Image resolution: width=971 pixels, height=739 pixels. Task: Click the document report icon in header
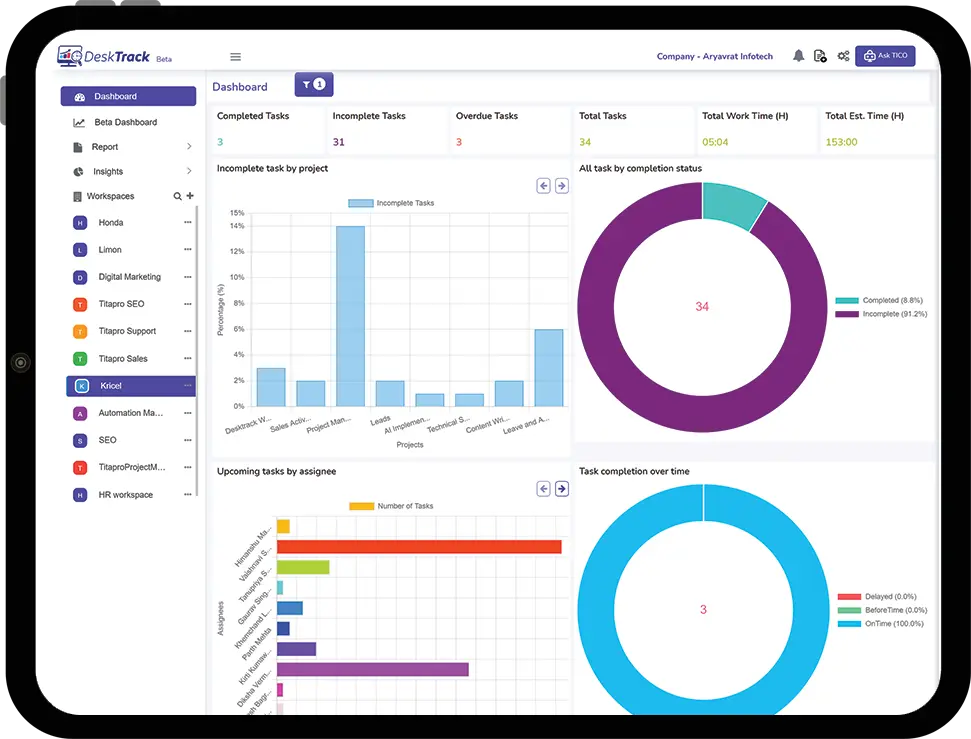pyautogui.click(x=820, y=56)
